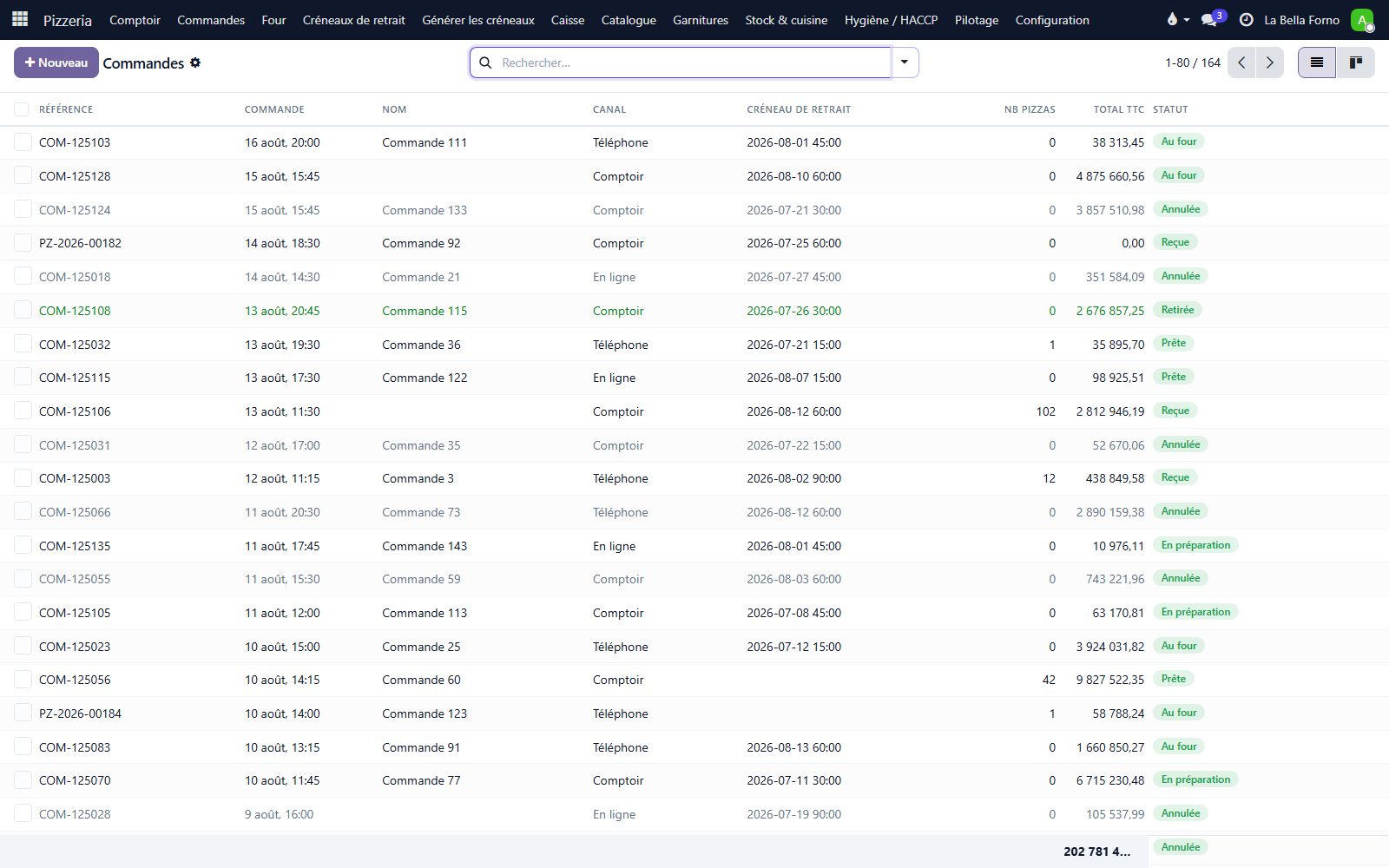This screenshot has height=868, width=1389.
Task: Toggle the select-all checkbox in header
Action: point(22,109)
